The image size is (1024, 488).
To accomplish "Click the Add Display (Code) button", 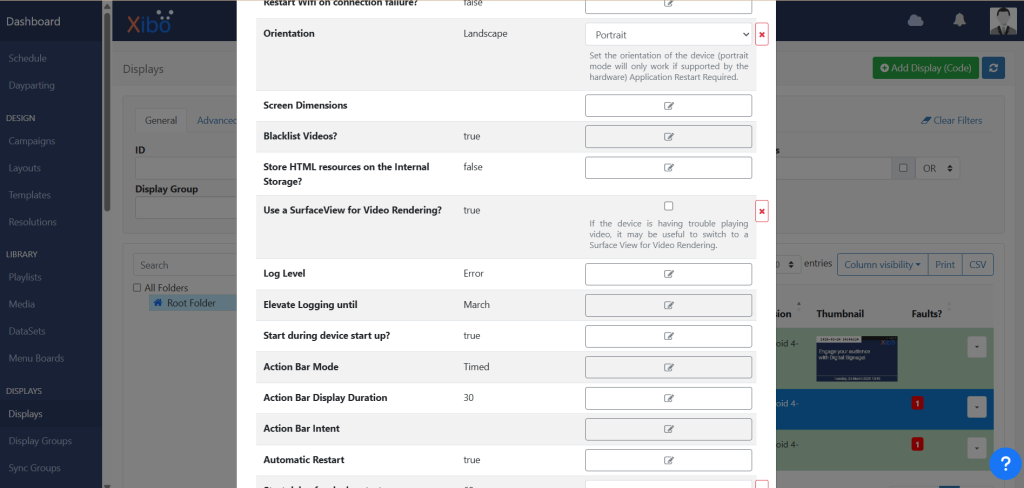I will point(925,68).
